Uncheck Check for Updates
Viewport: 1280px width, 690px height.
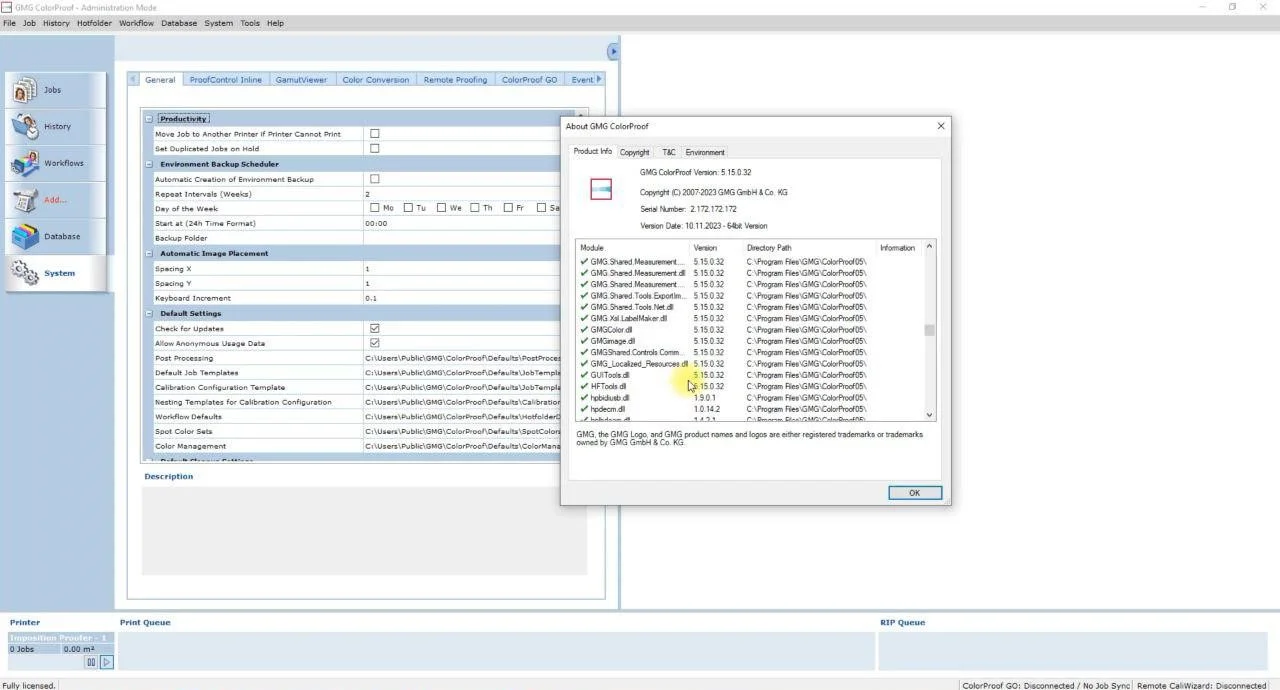click(375, 328)
